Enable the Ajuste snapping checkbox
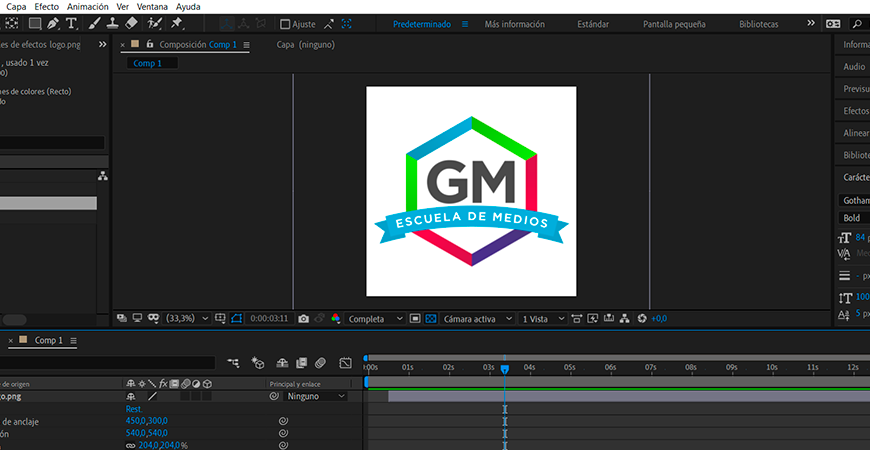Screen dimensions: 870x450 click(285, 24)
